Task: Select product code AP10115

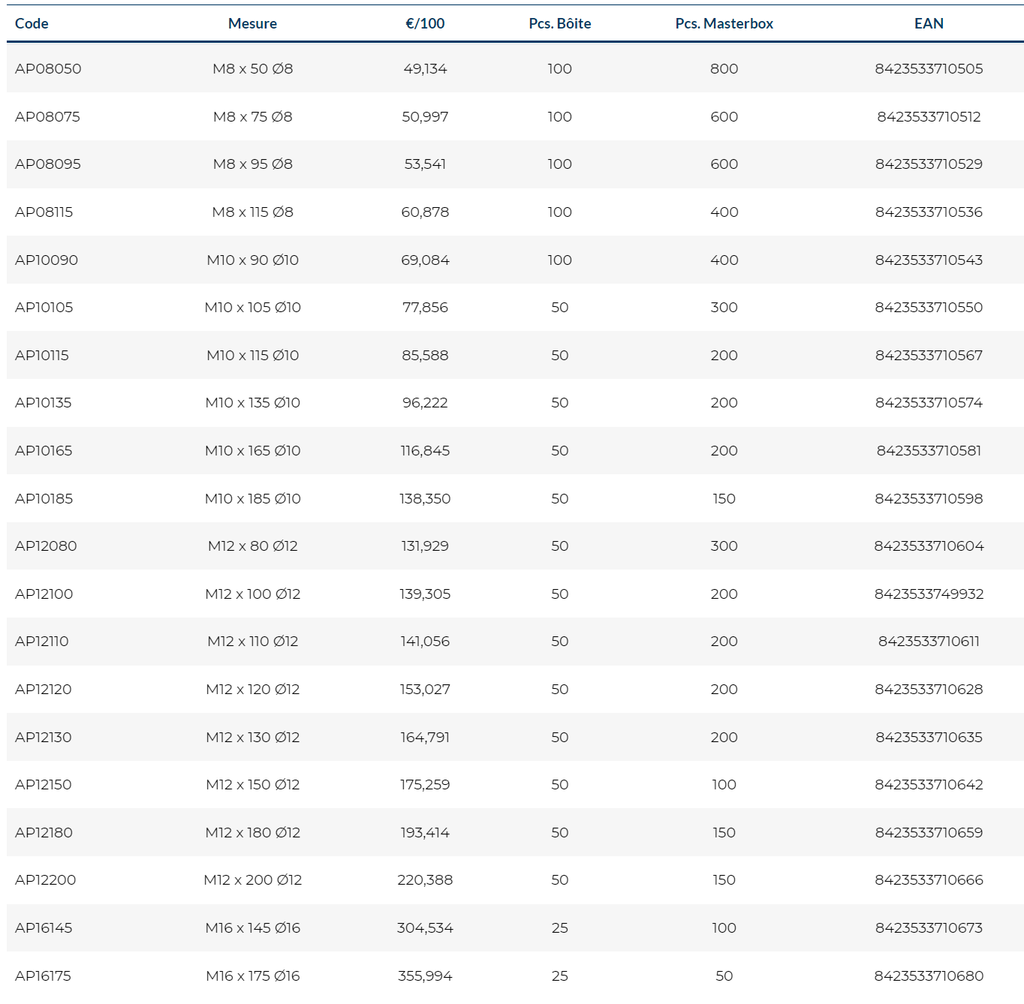Action: 42,355
